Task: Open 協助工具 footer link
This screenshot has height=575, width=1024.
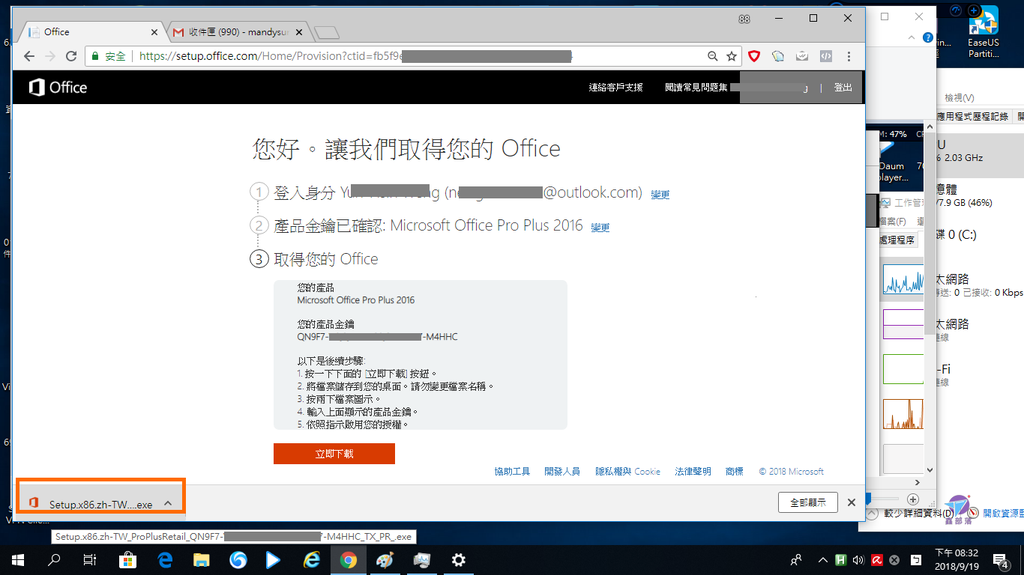Action: pos(512,471)
